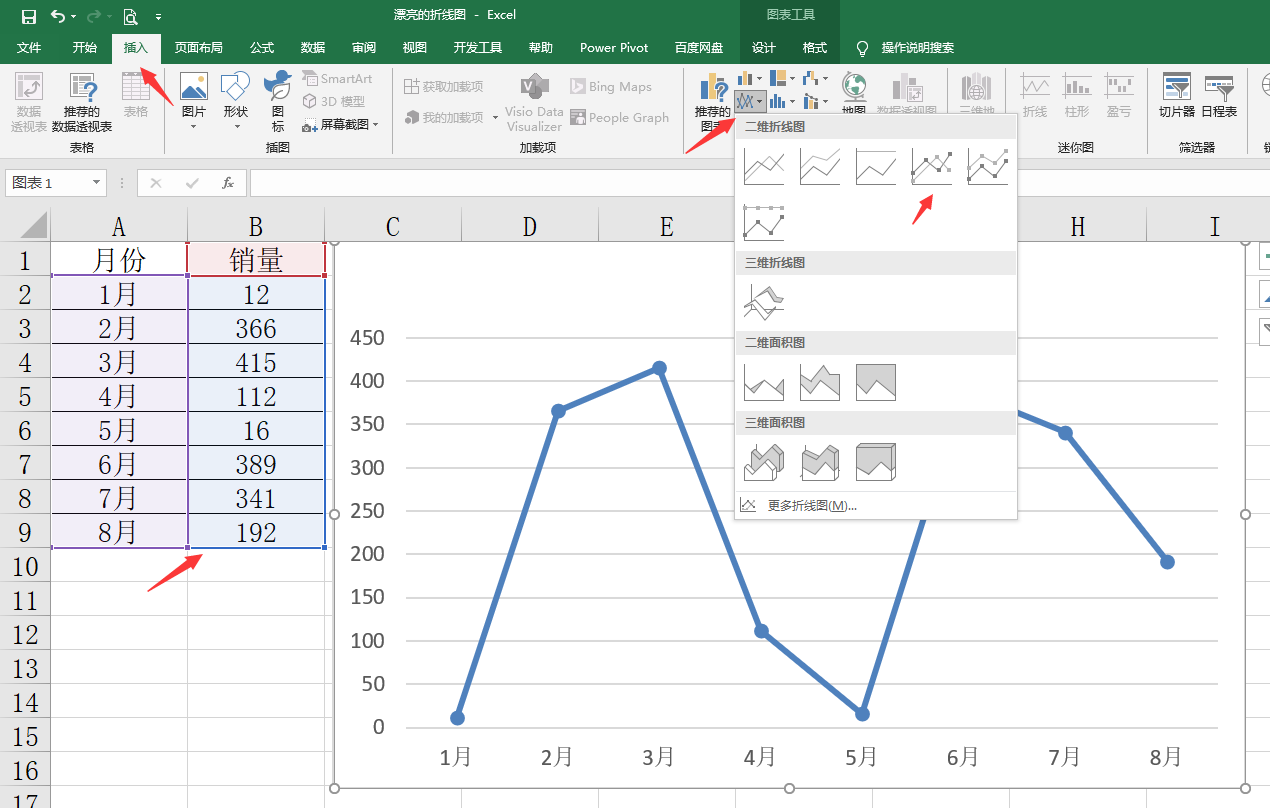The width and height of the screenshot is (1270, 808).
Task: Switch to the 公式 ribbon tab
Action: [262, 47]
